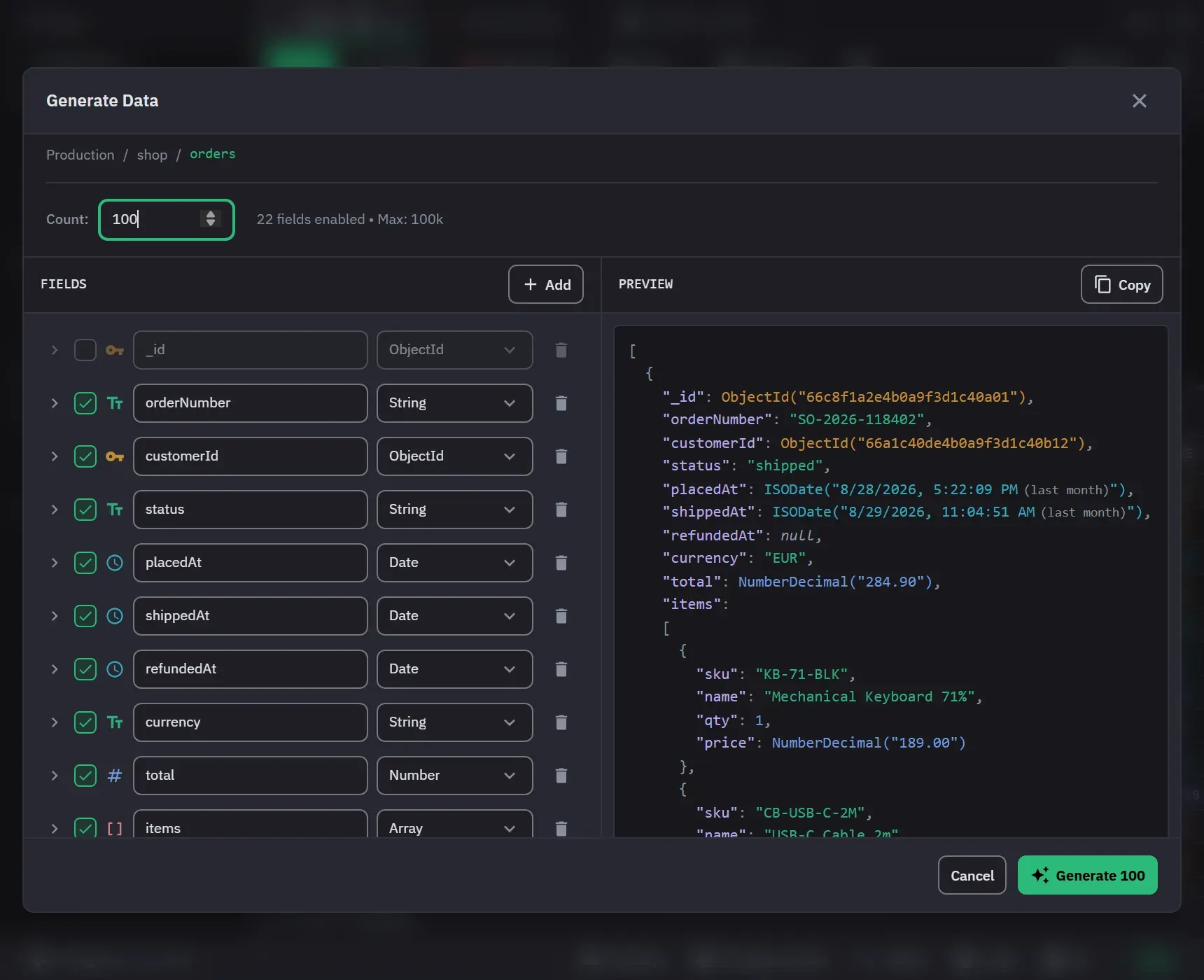The height and width of the screenshot is (980, 1204).
Task: Delete the currency field with trash icon
Action: (561, 722)
